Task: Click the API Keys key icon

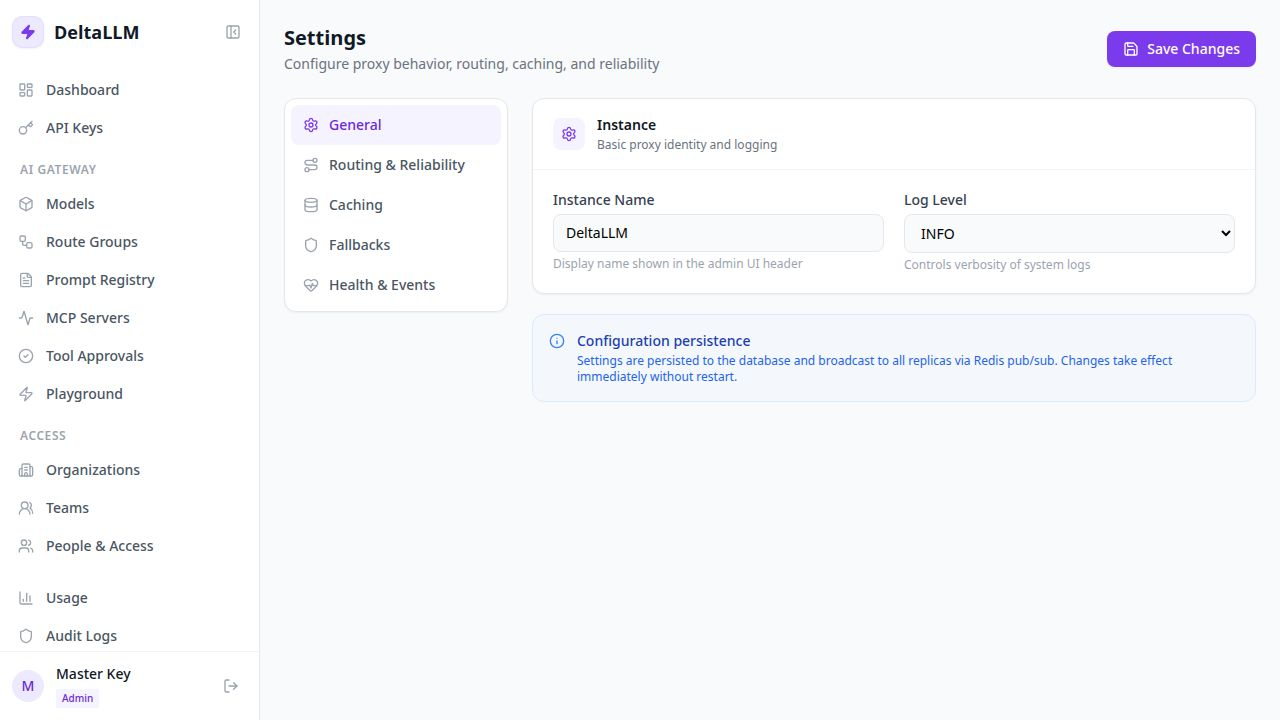Action: [26, 128]
